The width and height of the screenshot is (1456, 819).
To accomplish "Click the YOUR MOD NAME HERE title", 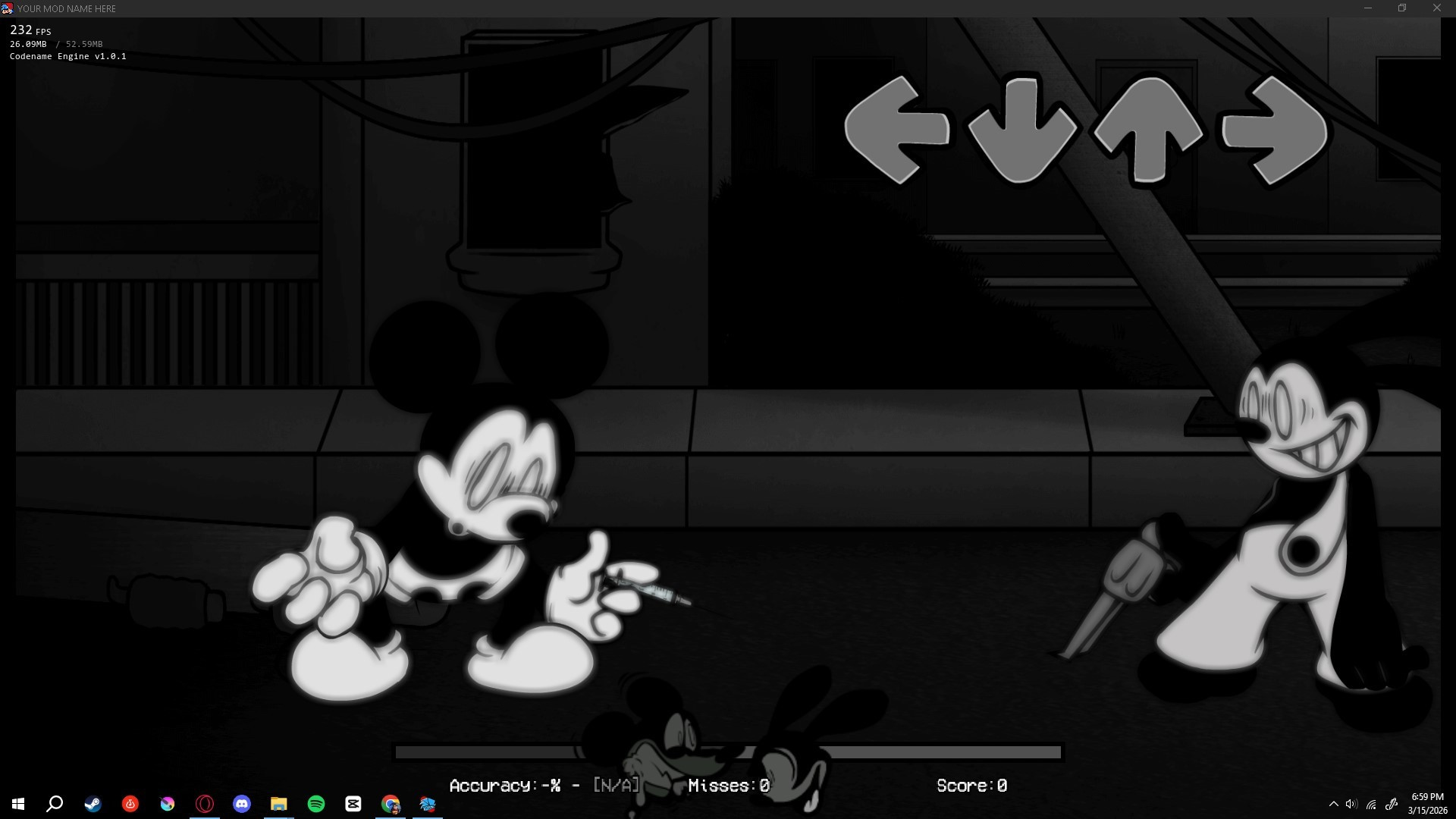I will pyautogui.click(x=67, y=8).
